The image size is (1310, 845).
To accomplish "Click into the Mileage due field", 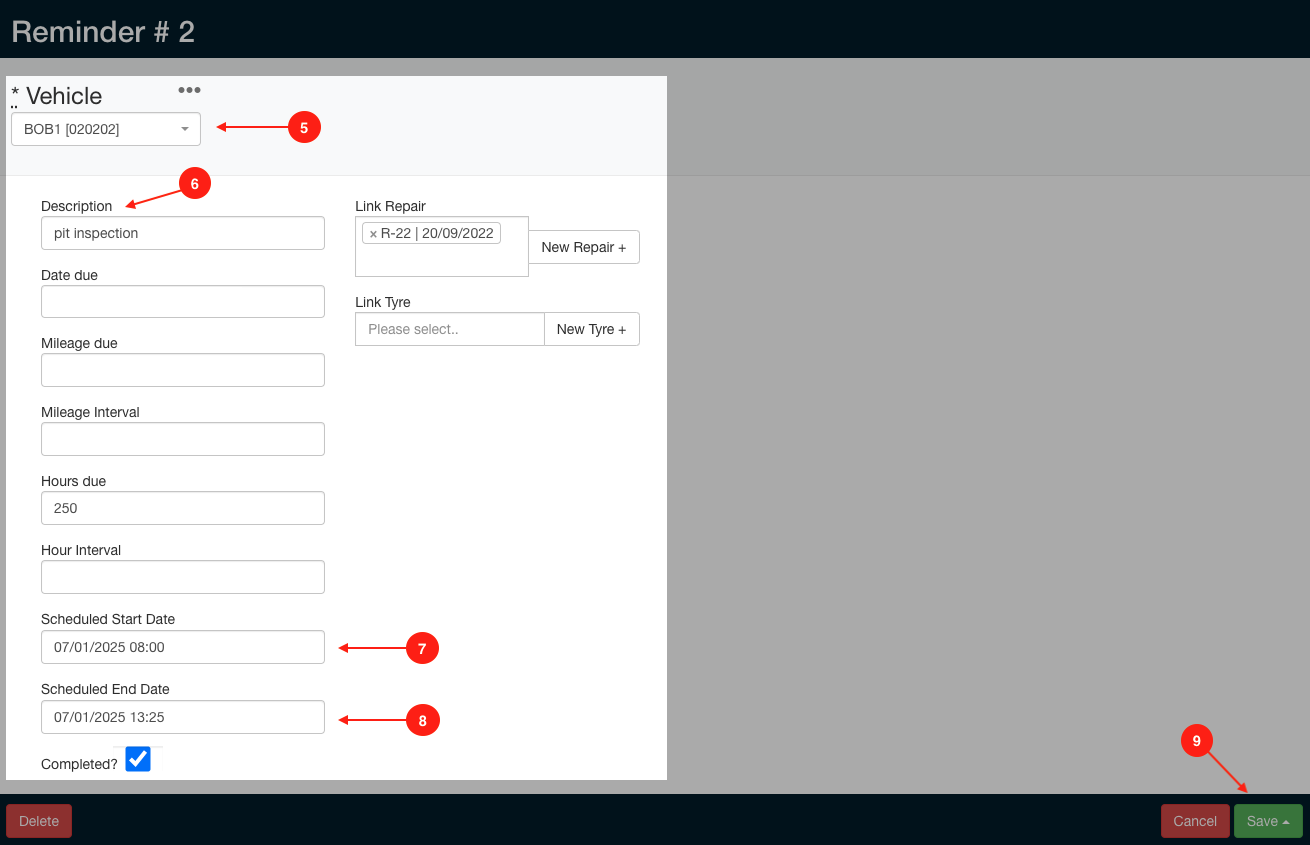I will (183, 370).
